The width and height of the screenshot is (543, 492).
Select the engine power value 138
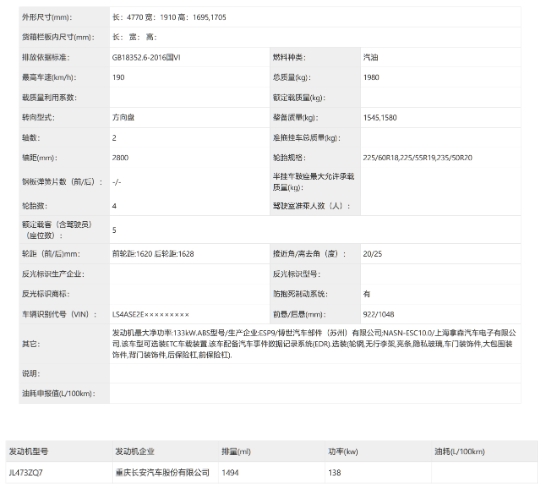(335, 472)
